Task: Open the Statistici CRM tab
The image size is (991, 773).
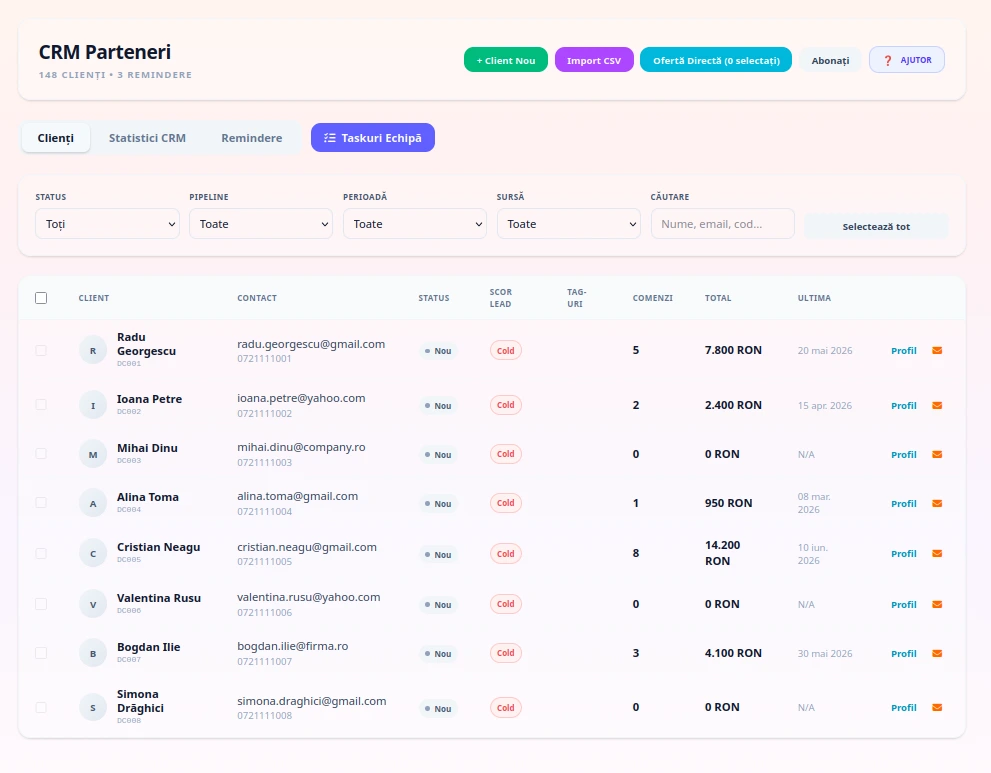Action: (x=147, y=138)
